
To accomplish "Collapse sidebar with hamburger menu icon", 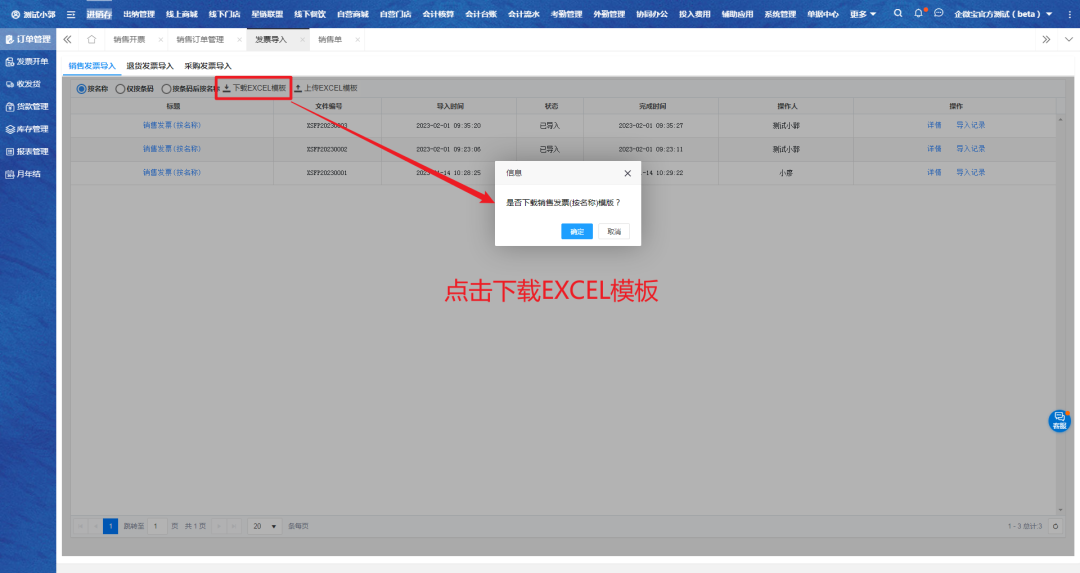I will (x=71, y=14).
